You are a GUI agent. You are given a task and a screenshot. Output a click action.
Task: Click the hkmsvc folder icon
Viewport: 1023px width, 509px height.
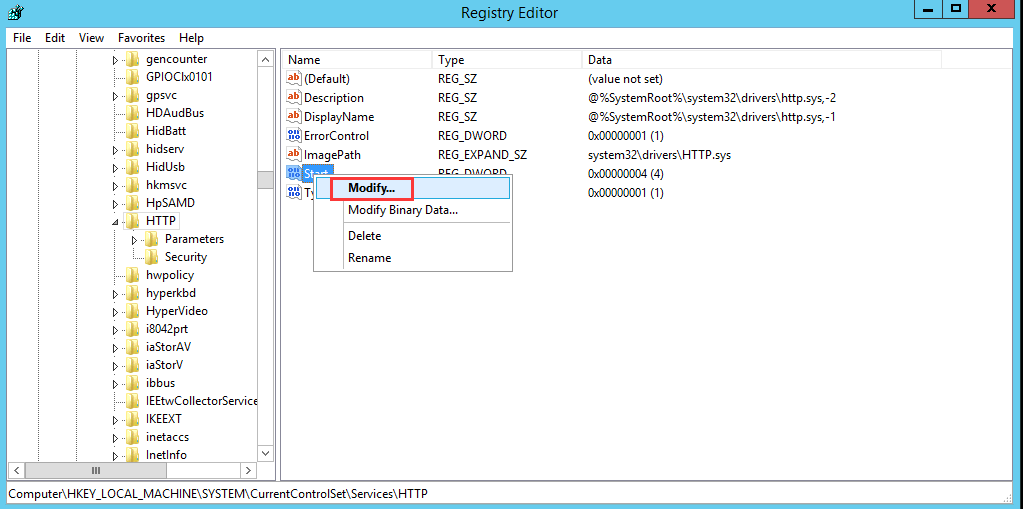pyautogui.click(x=132, y=185)
